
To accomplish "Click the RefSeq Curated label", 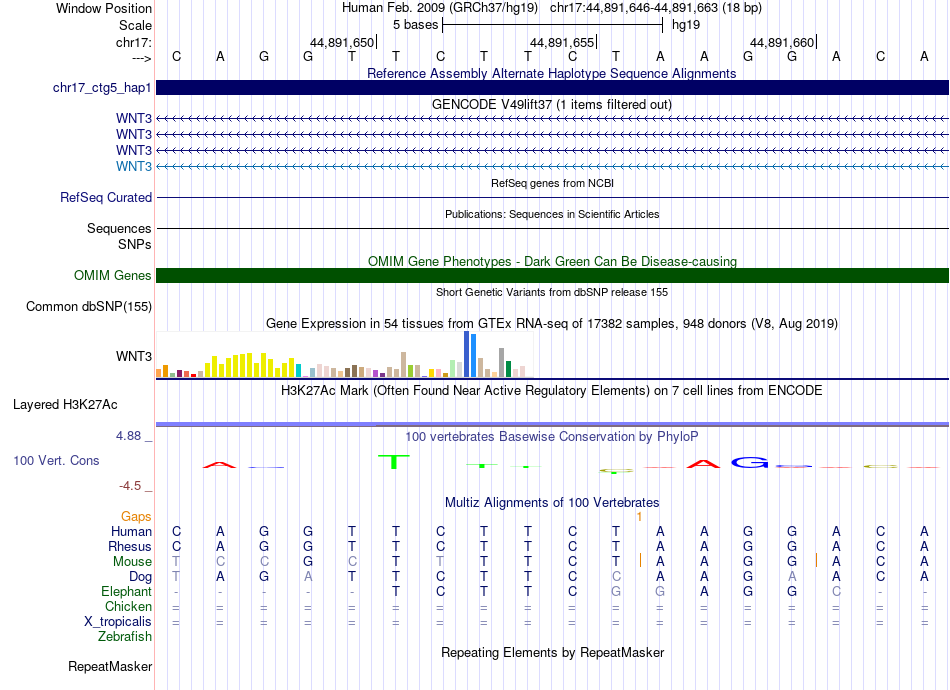I will [106, 197].
